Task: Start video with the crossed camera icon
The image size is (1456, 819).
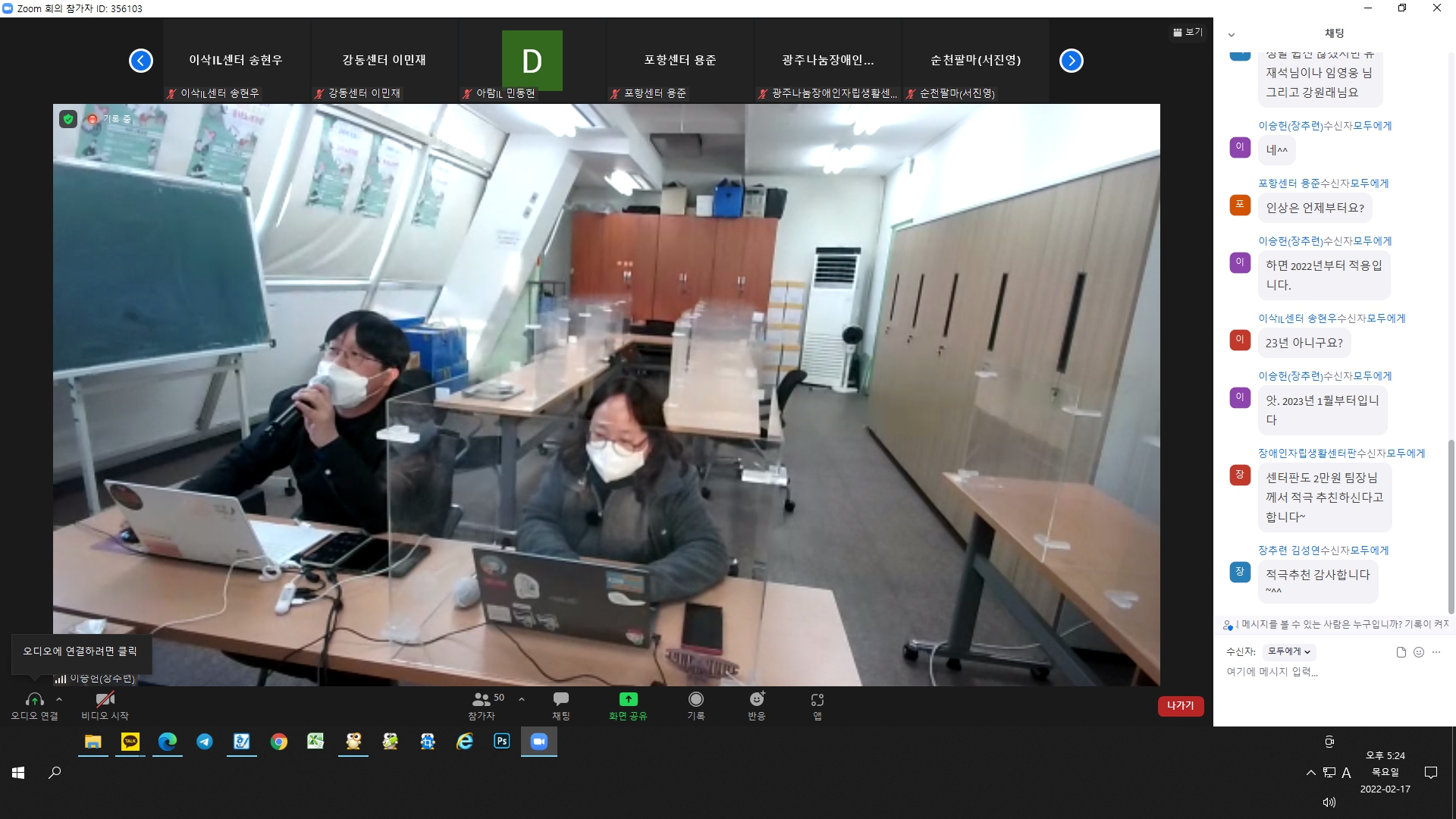Action: (x=105, y=699)
